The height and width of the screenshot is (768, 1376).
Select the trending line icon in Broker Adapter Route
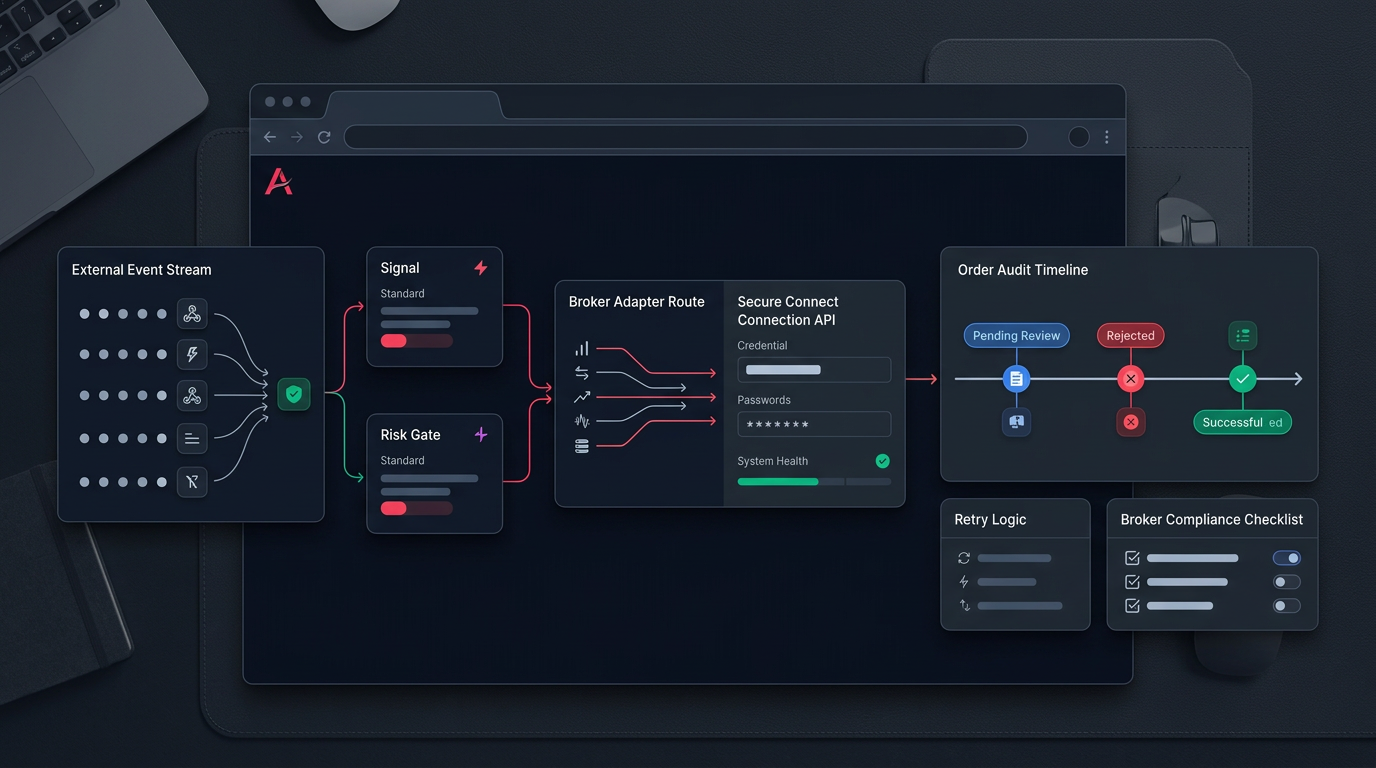pyautogui.click(x=582, y=397)
